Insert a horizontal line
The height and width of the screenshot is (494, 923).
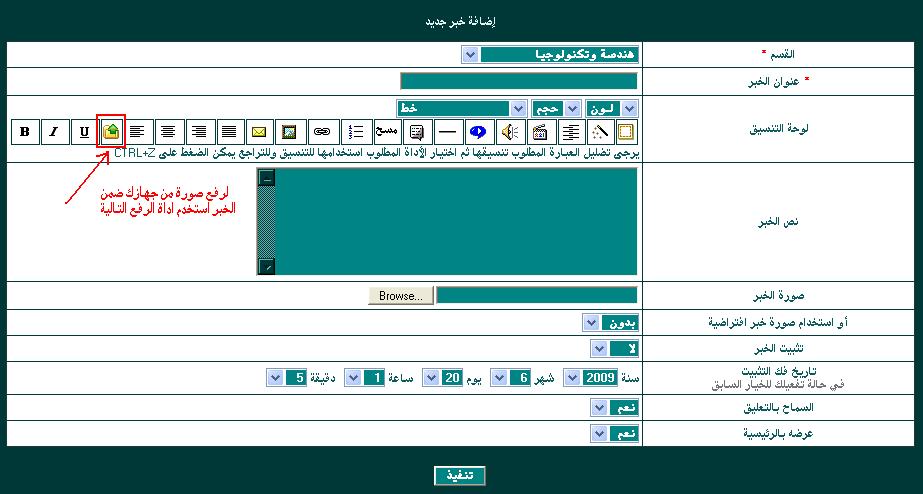(448, 131)
